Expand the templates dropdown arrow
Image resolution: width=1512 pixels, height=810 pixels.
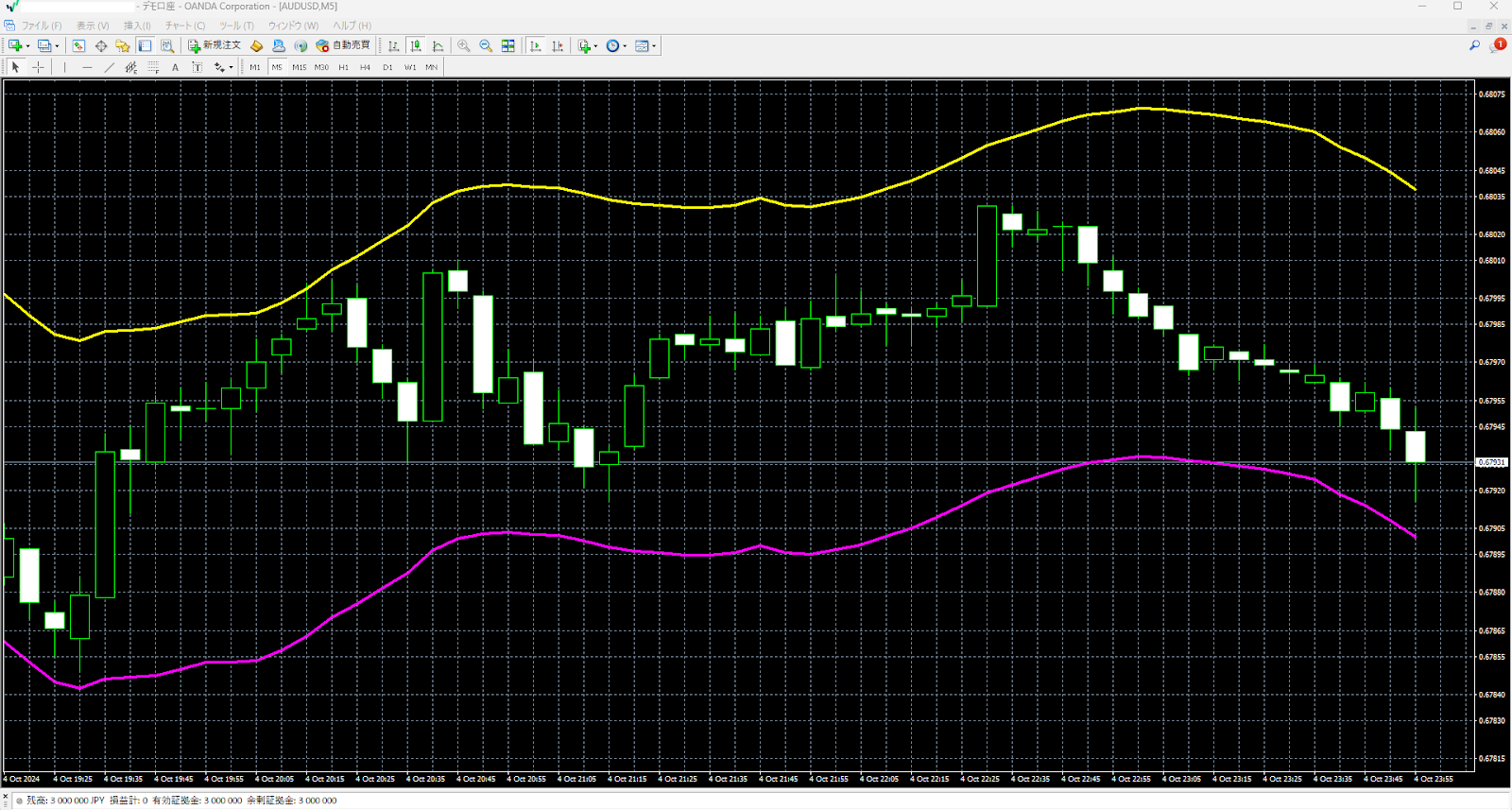coord(654,46)
